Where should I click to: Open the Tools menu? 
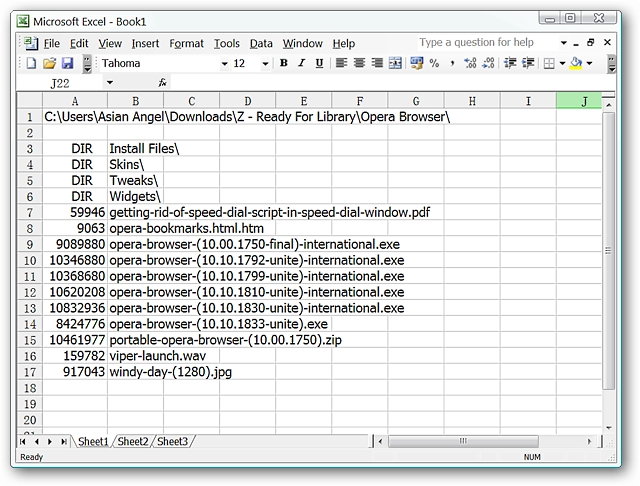click(227, 43)
